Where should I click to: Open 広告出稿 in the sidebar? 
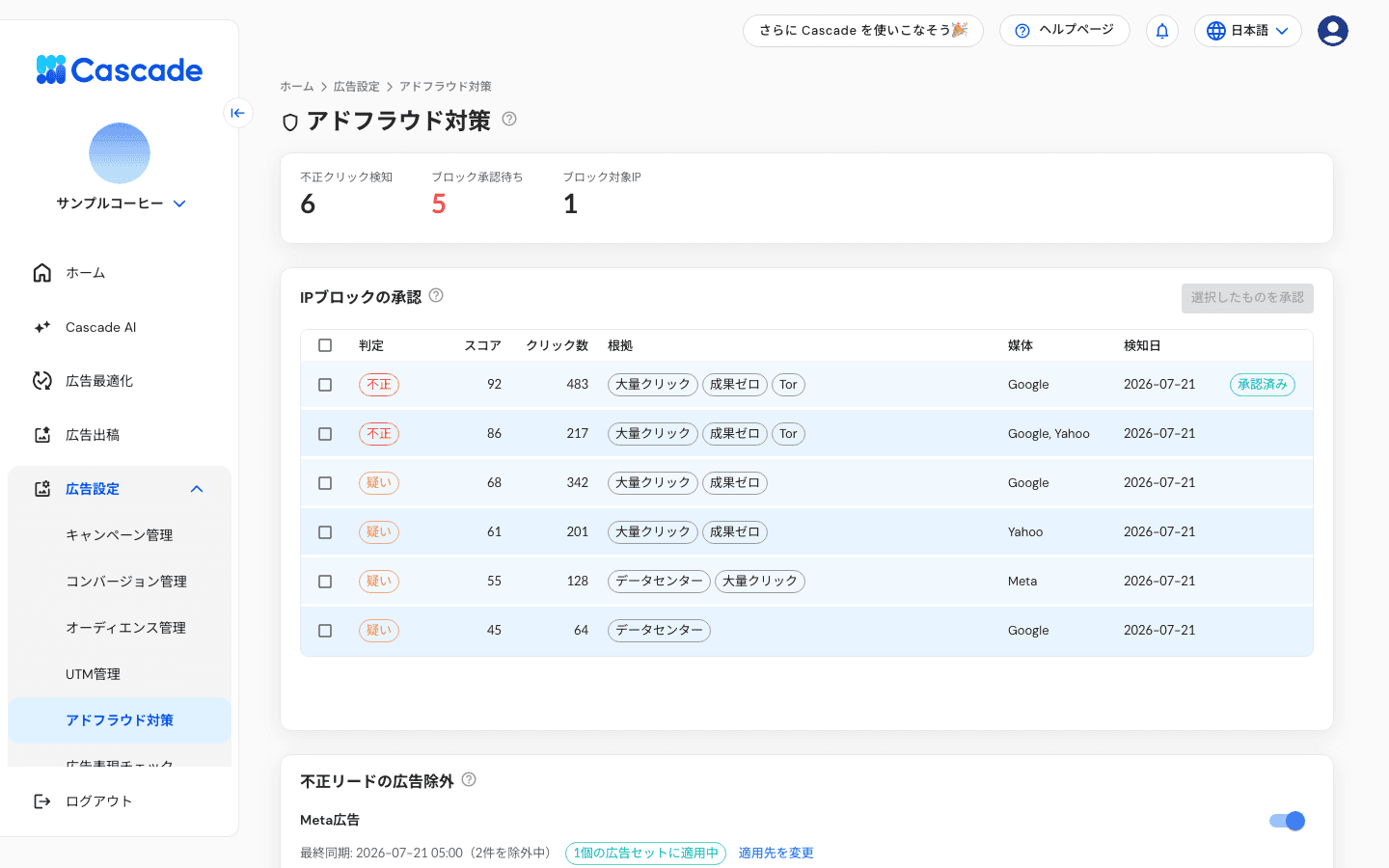[x=120, y=435]
